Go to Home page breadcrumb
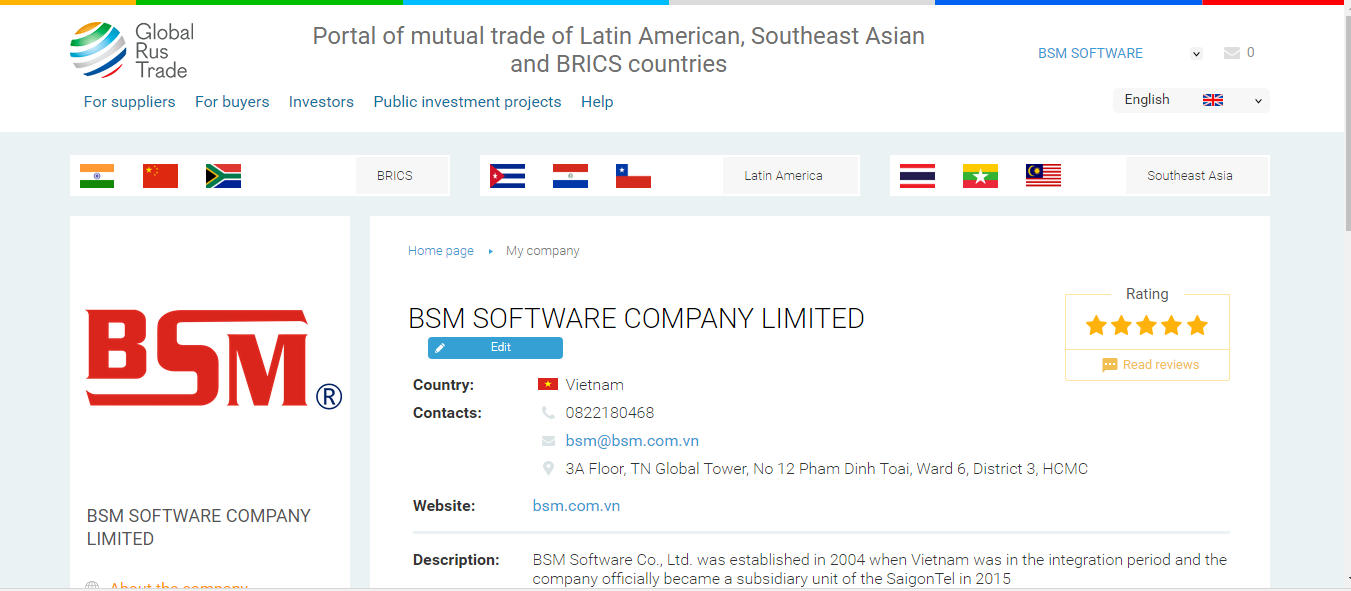Viewport: 1351px width, 591px height. click(441, 251)
